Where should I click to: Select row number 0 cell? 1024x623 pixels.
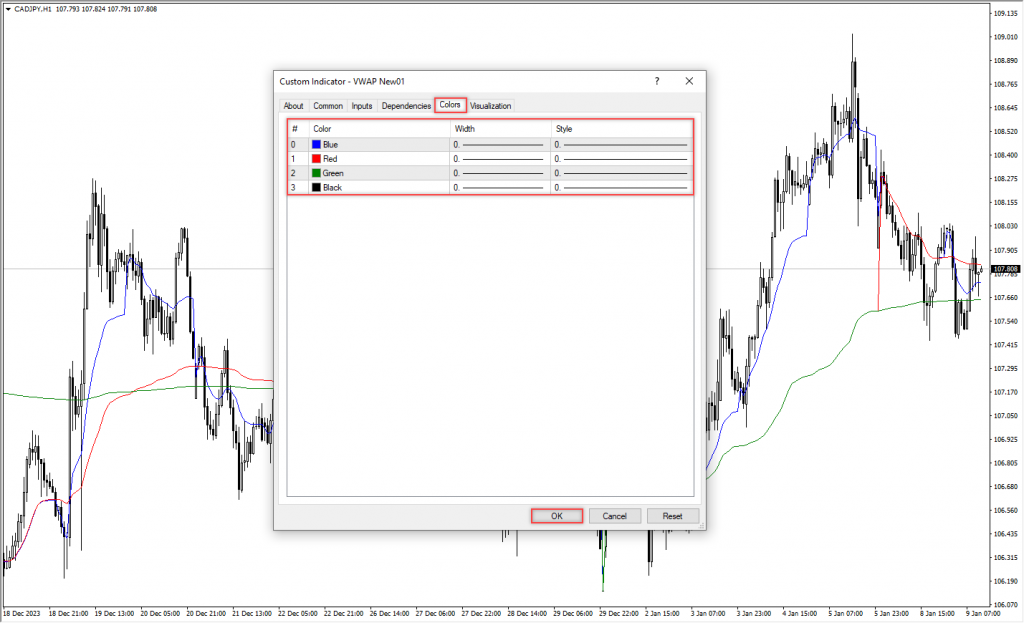click(298, 144)
